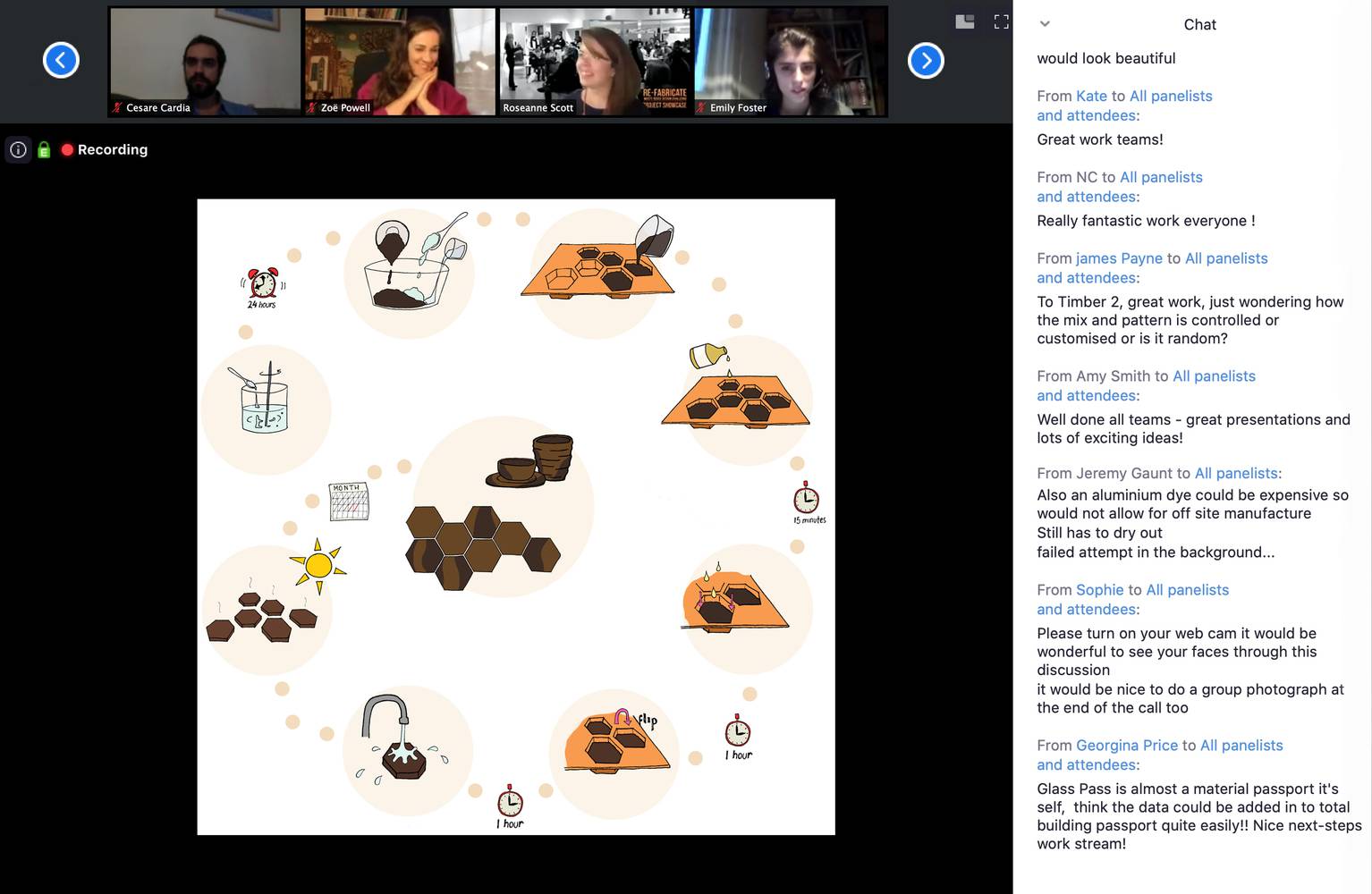Select Roseanne Scott's video thumbnail
Image resolution: width=1372 pixels, height=894 pixels.
click(595, 61)
